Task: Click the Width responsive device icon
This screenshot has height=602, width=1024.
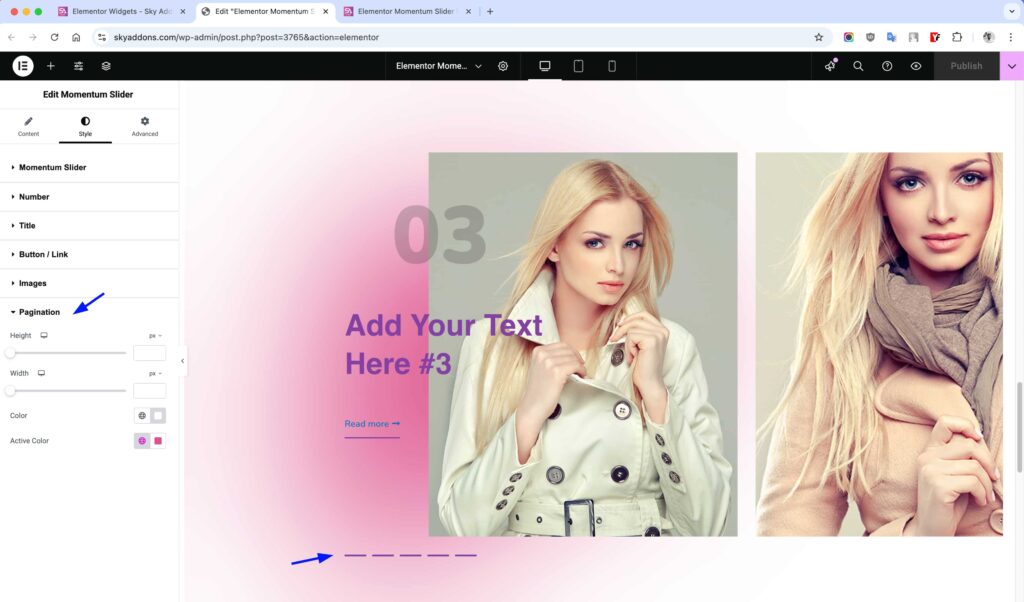Action: coord(41,373)
